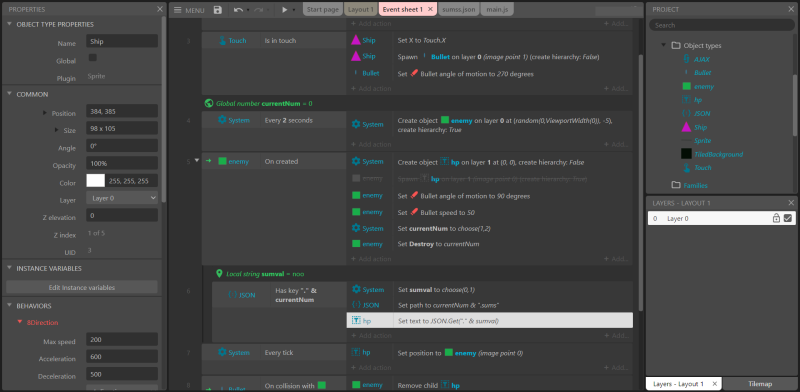Edit the Max speed 200 field

122,339
